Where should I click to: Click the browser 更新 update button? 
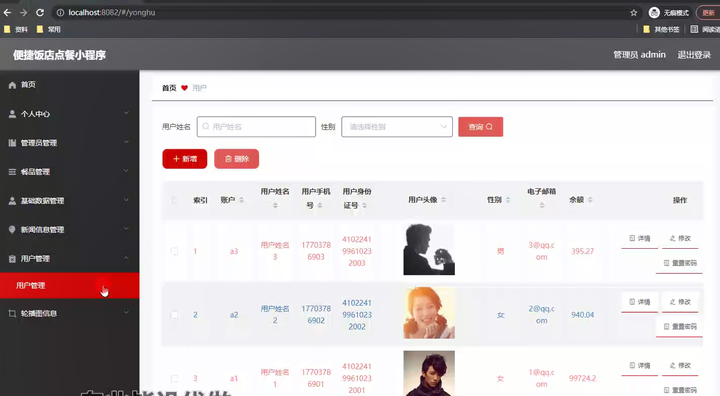pos(708,13)
